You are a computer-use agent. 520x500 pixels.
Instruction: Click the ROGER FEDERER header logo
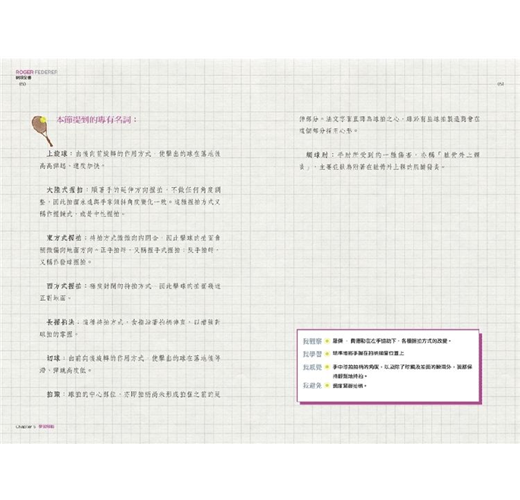pos(36,72)
